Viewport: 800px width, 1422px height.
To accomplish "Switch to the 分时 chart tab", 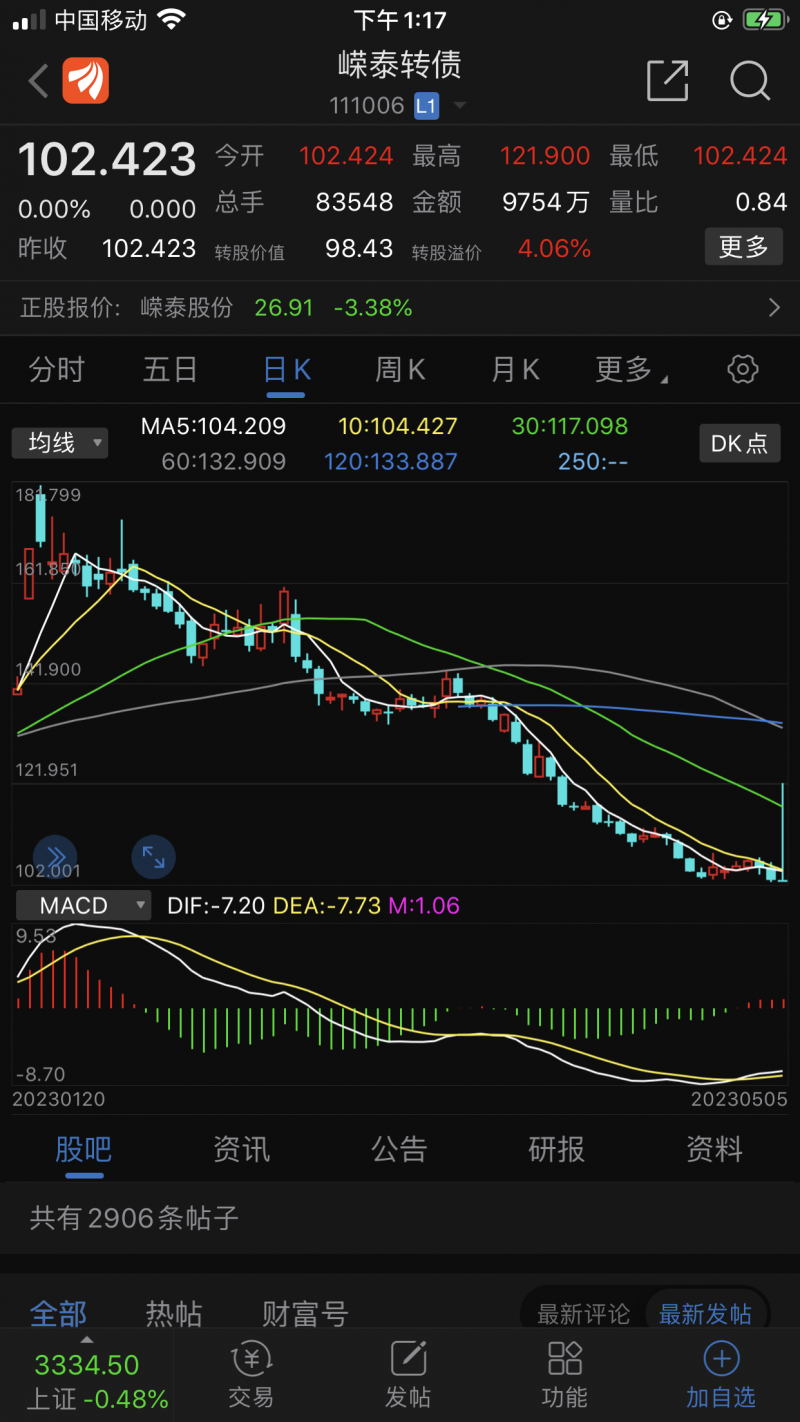I will coord(57,370).
